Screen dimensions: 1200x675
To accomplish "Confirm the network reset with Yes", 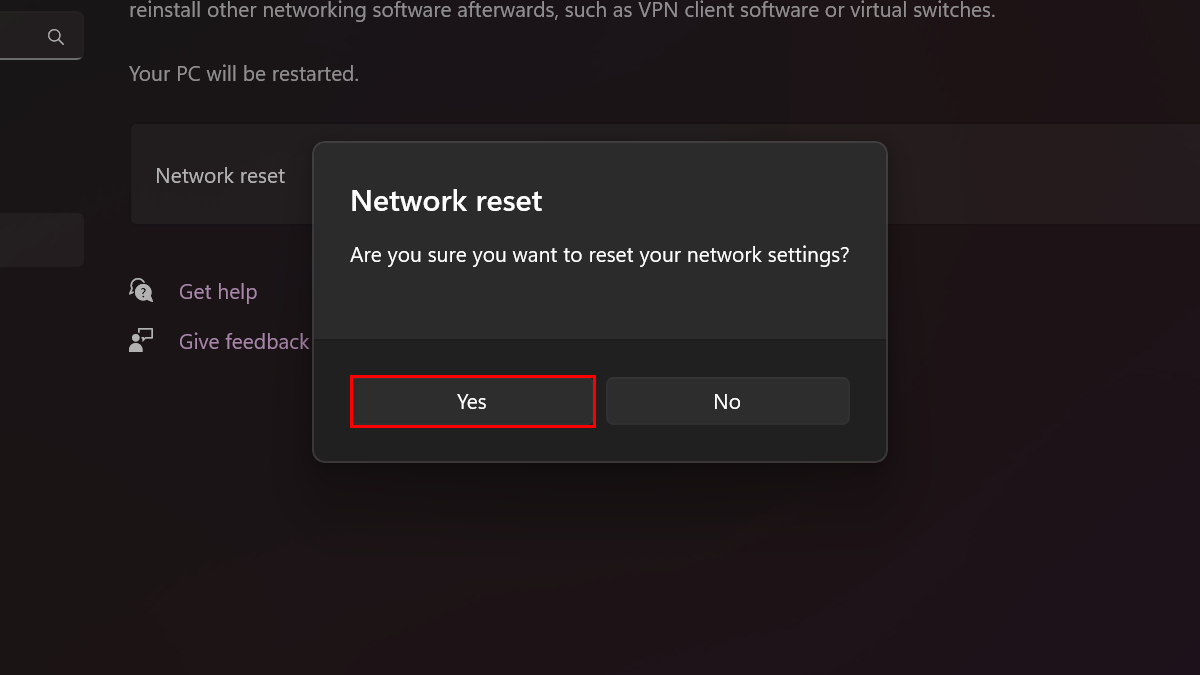I will coord(472,401).
